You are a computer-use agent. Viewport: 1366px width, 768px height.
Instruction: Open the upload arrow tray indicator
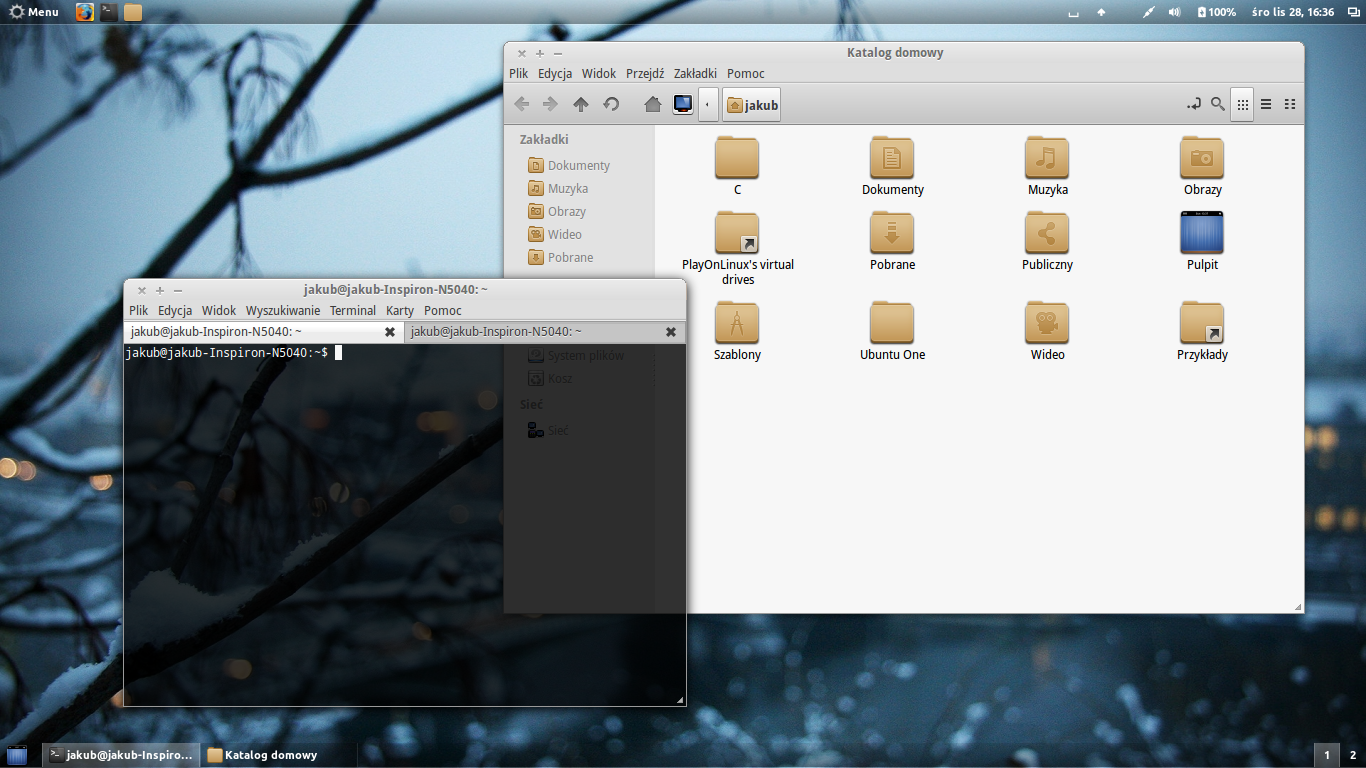(1101, 12)
